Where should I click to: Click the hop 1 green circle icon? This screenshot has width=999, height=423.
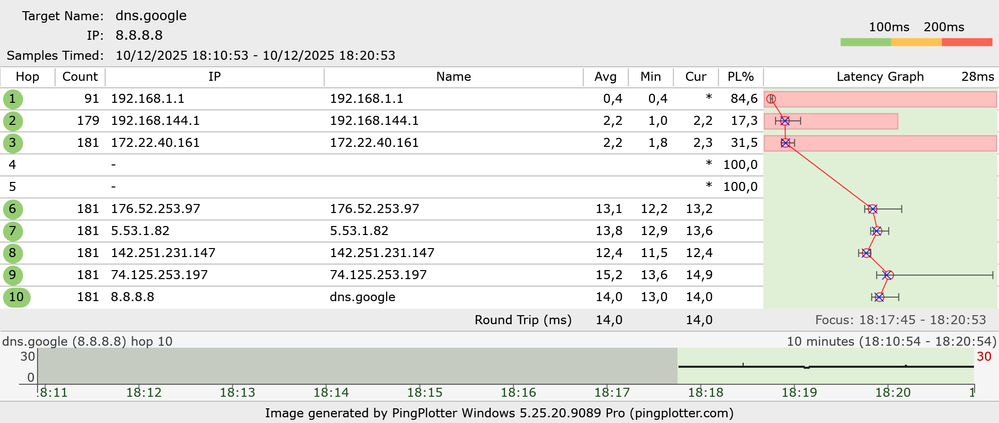click(12, 99)
